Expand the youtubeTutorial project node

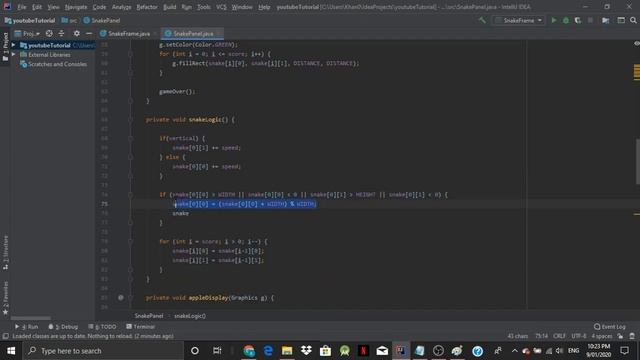pos(13,45)
